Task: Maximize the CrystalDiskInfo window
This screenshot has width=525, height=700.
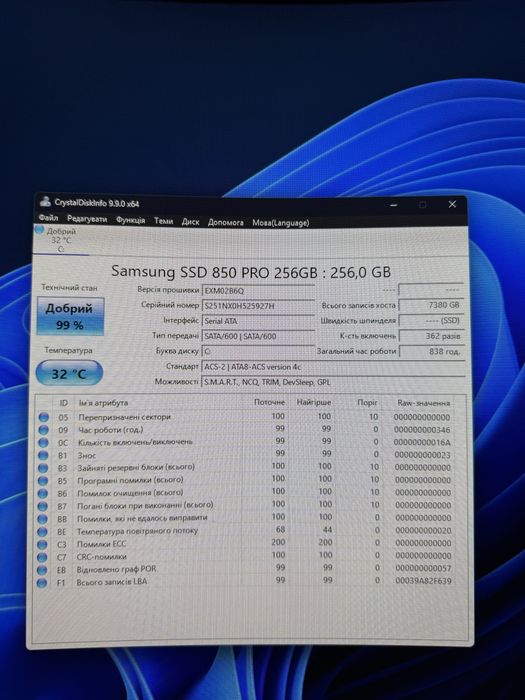Action: (422, 205)
